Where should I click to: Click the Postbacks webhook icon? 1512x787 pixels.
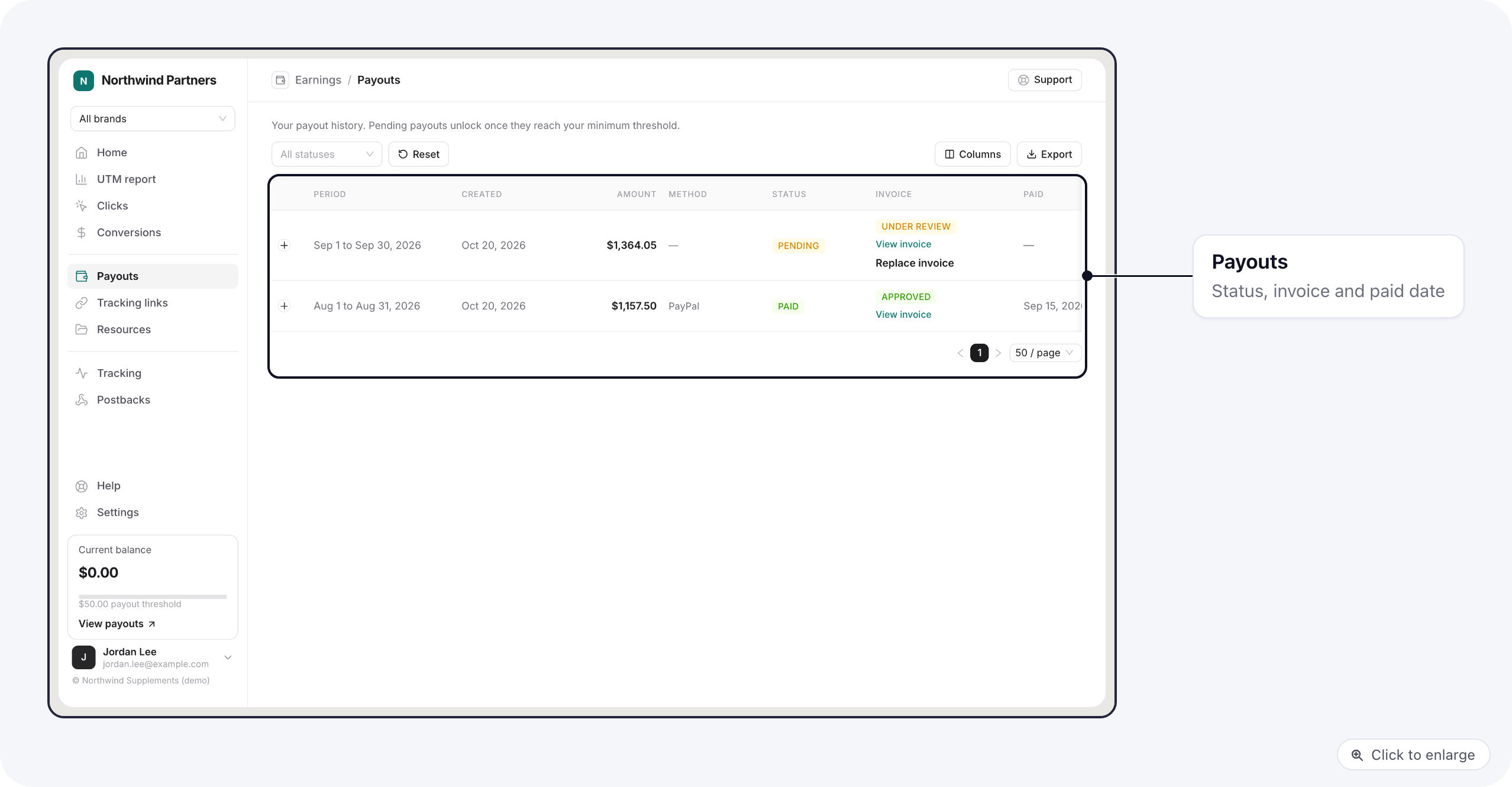click(82, 400)
